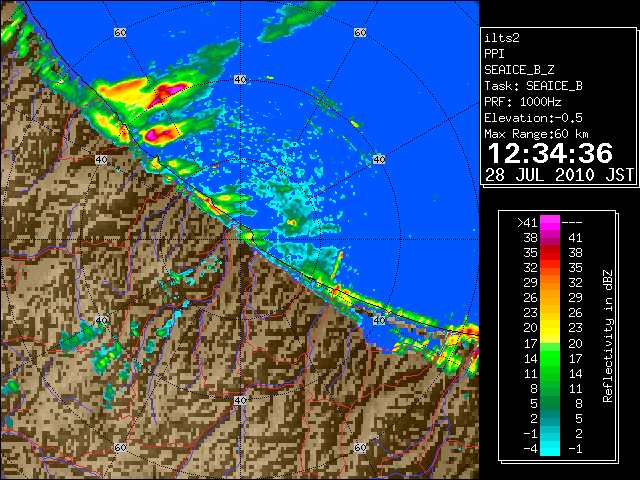Select the product label 'SEAICE_B_Z'
Viewport: 640px width, 480px height.
pos(519,70)
